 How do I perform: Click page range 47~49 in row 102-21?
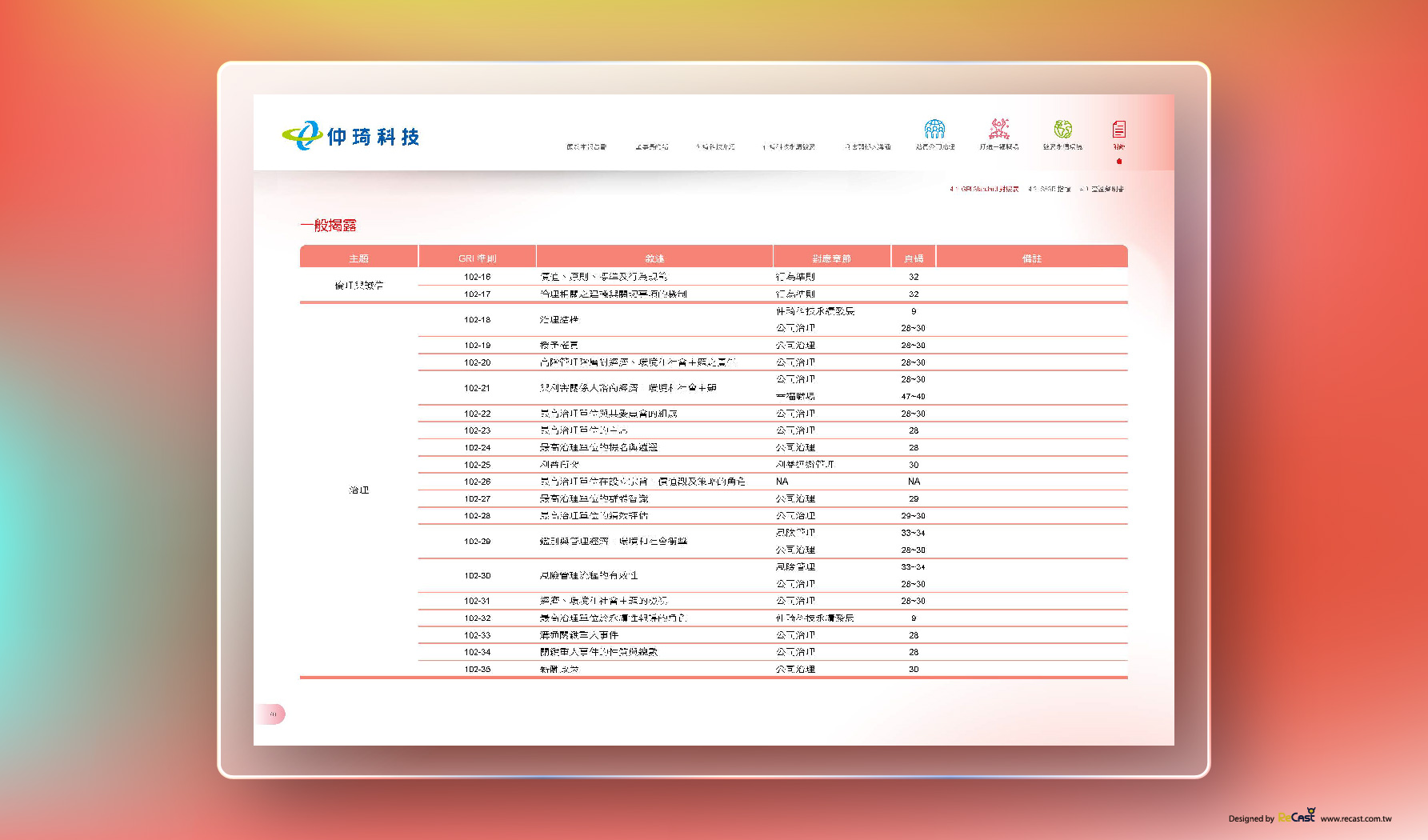click(x=914, y=397)
